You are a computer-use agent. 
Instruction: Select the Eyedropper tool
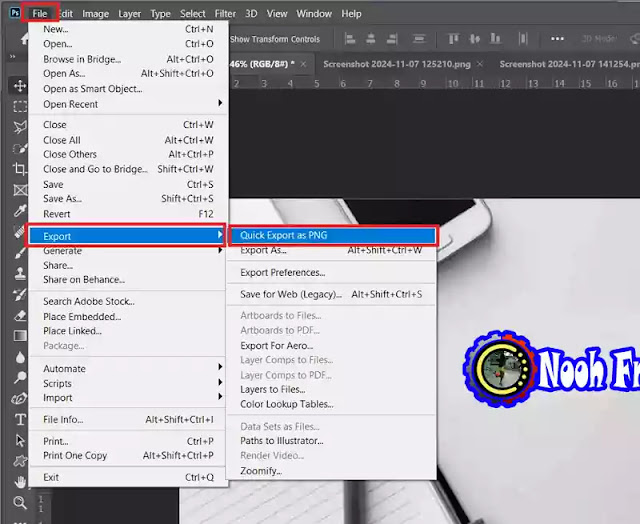[20, 210]
